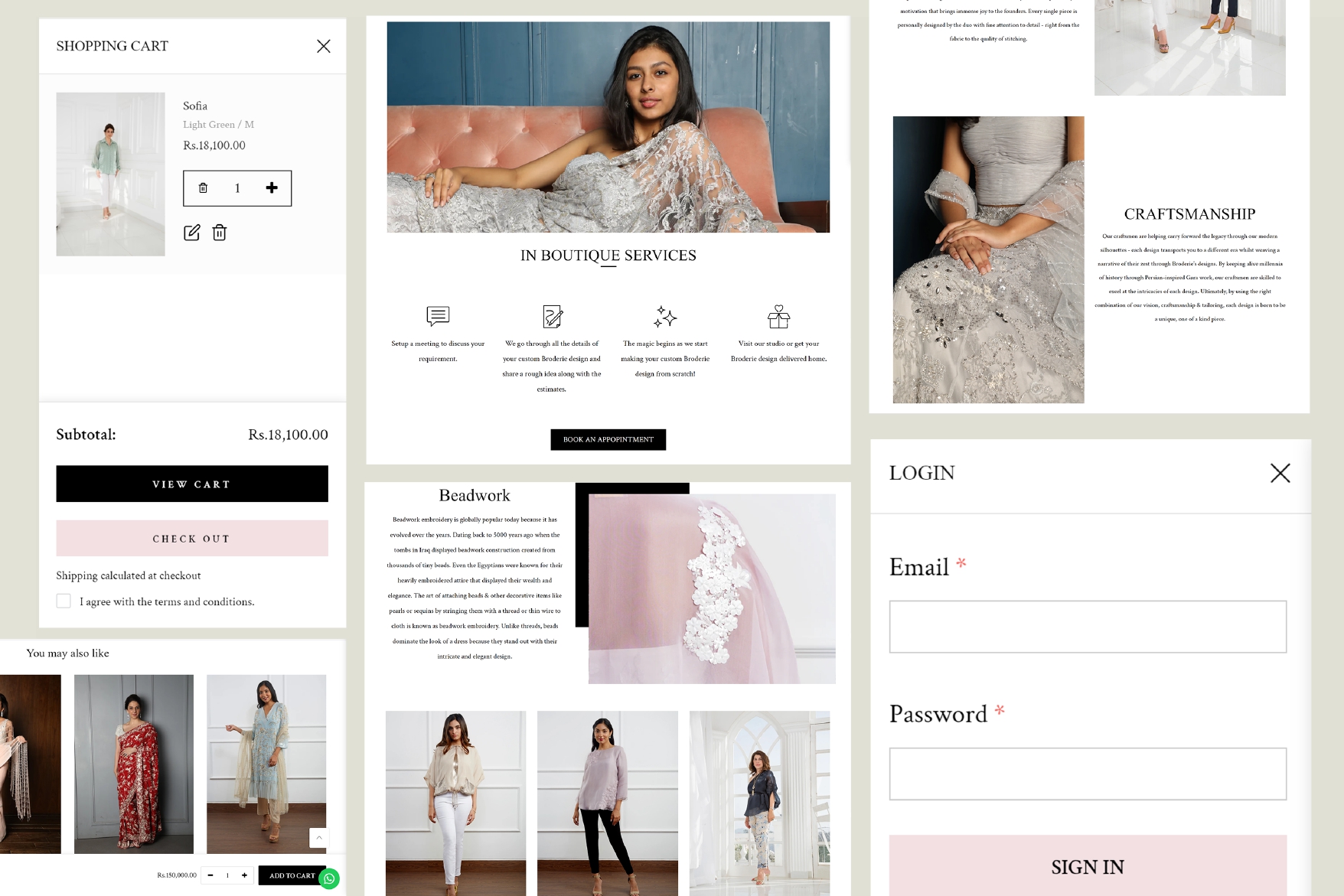Focus the Email input field
Screen dimensions: 1344x896
tap(1087, 627)
